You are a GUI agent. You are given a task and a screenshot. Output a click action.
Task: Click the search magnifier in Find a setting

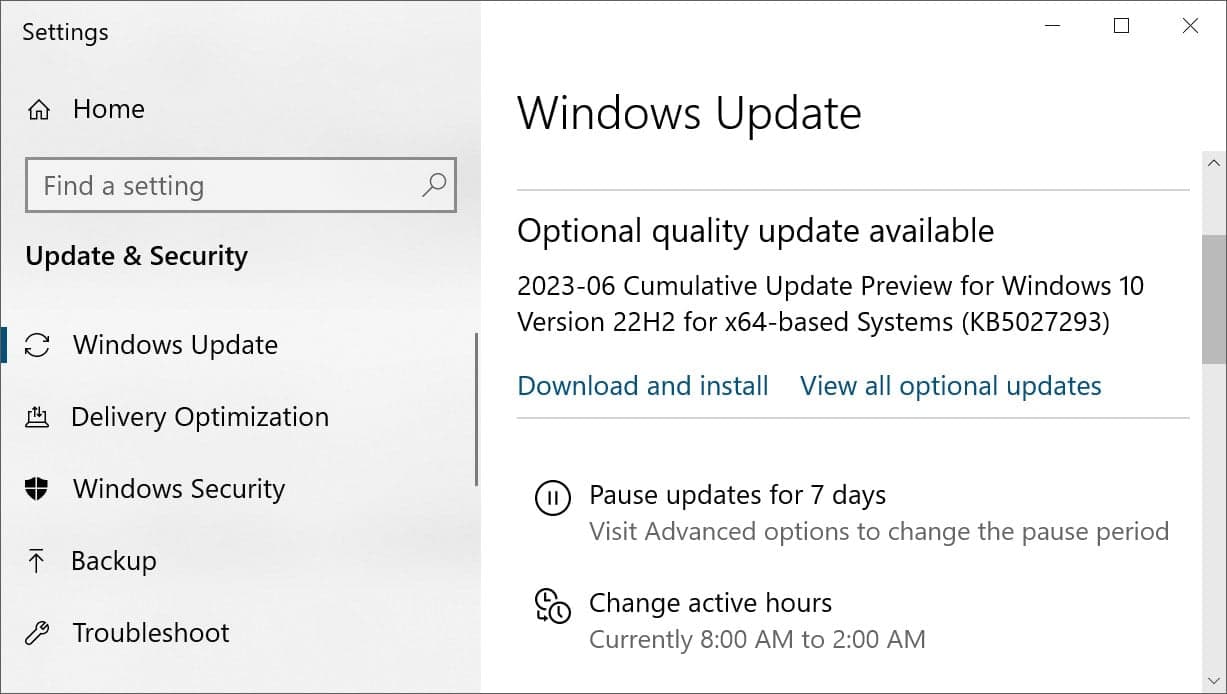pos(434,185)
